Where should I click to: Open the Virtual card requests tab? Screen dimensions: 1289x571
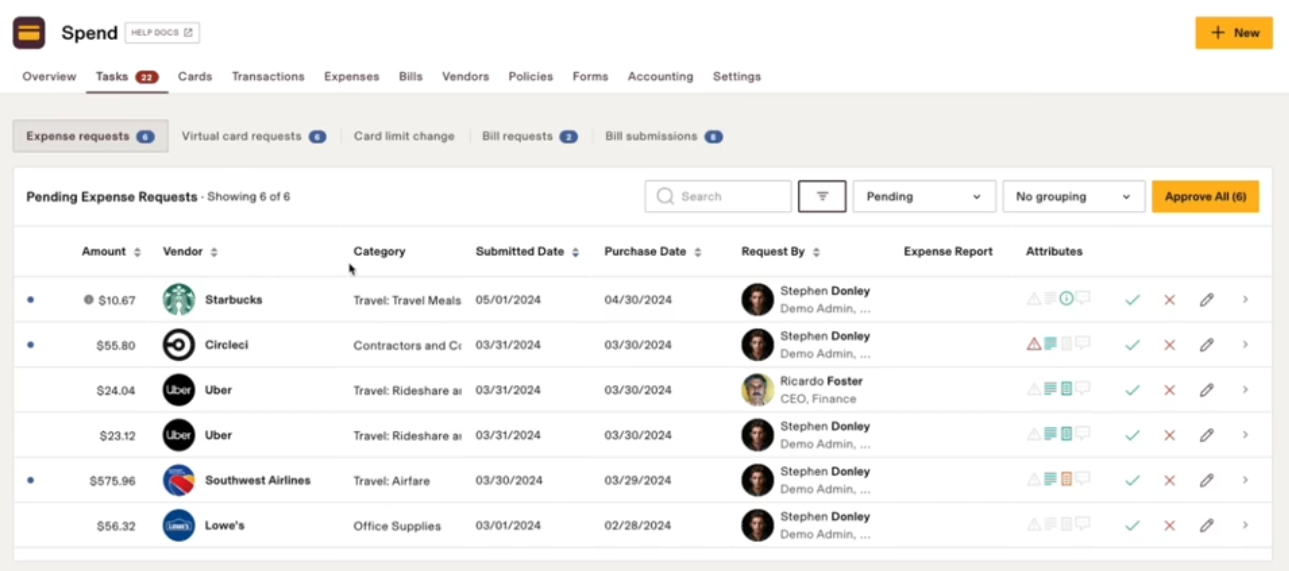(253, 136)
